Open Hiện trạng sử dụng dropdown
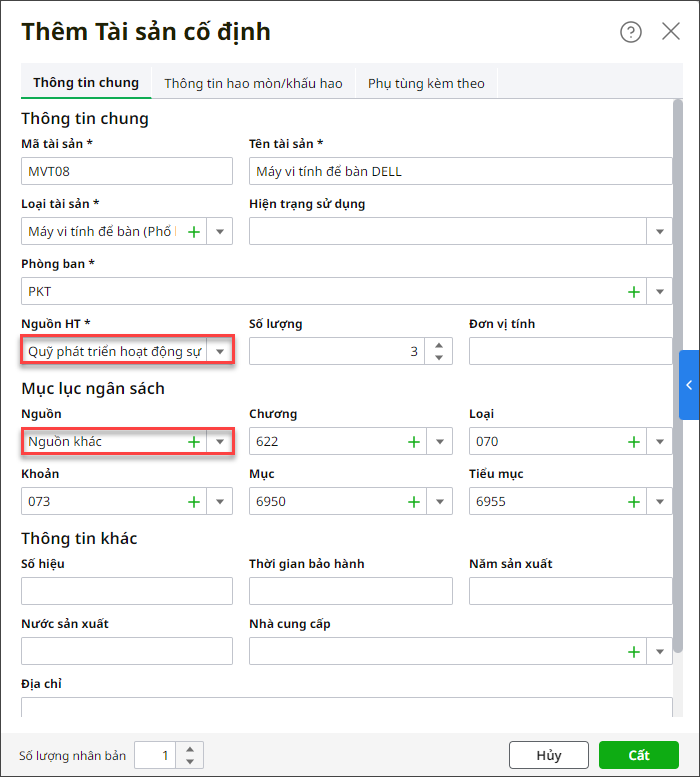Viewport: 700px width, 777px height. click(x=660, y=232)
